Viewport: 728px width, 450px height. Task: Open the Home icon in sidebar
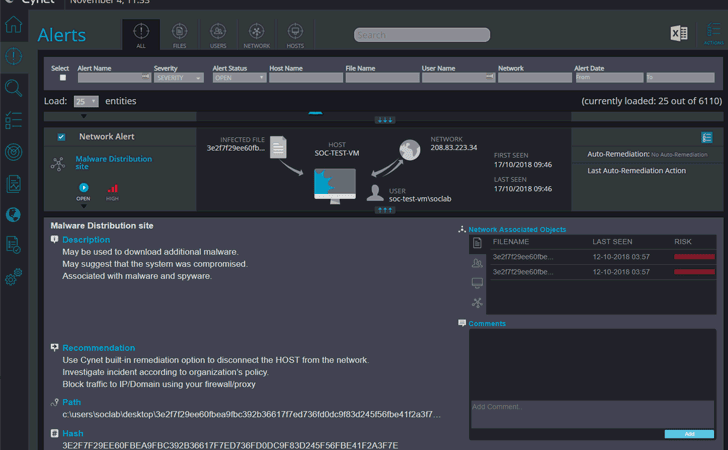[x=13, y=24]
